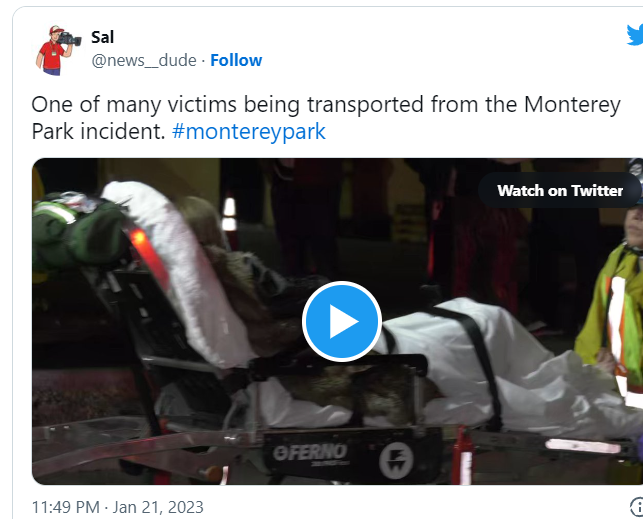Click the tweet info icon
Image resolution: width=643 pixels, height=519 pixels.
pos(636,507)
